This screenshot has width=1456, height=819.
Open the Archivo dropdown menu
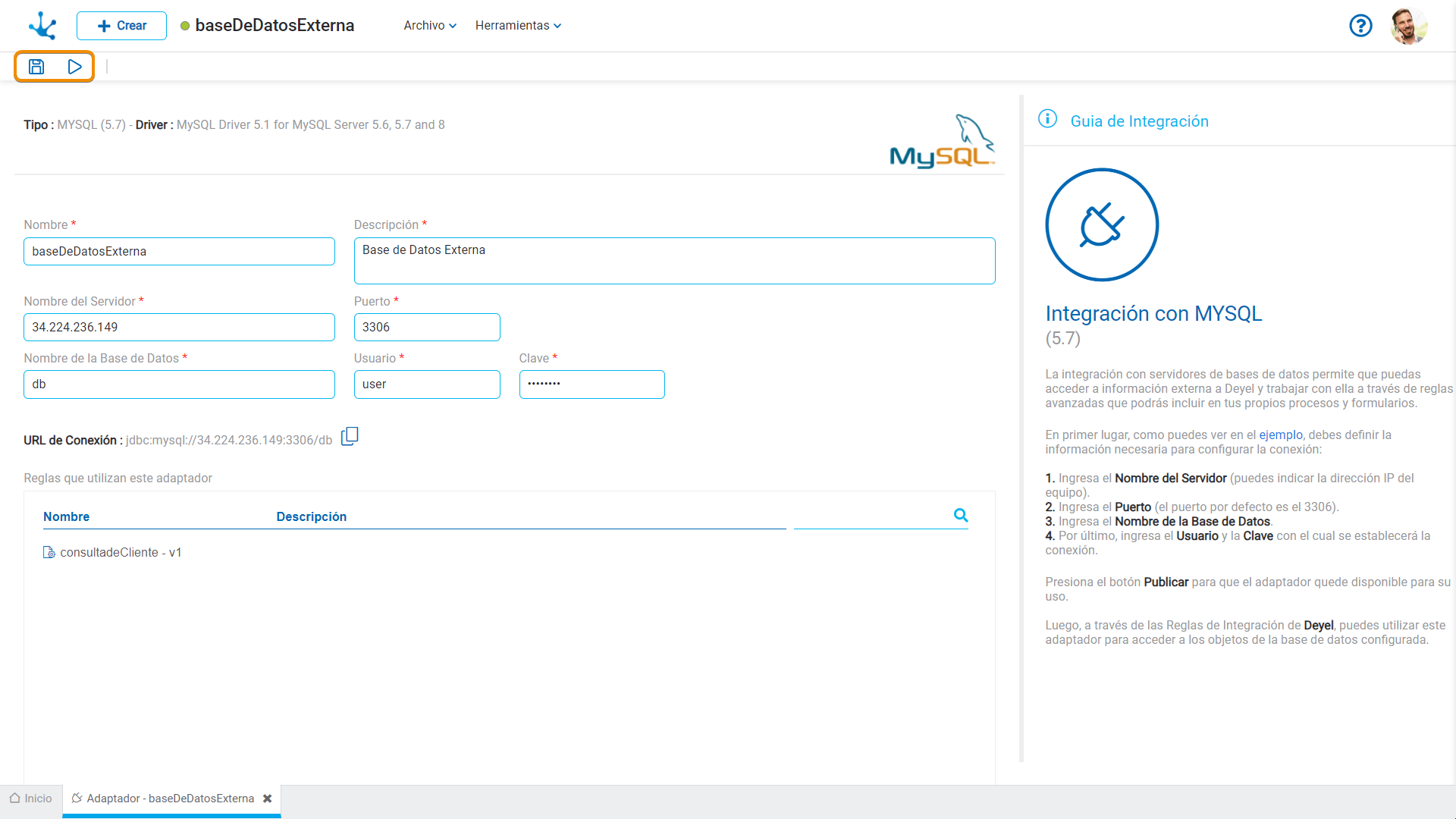coord(430,26)
